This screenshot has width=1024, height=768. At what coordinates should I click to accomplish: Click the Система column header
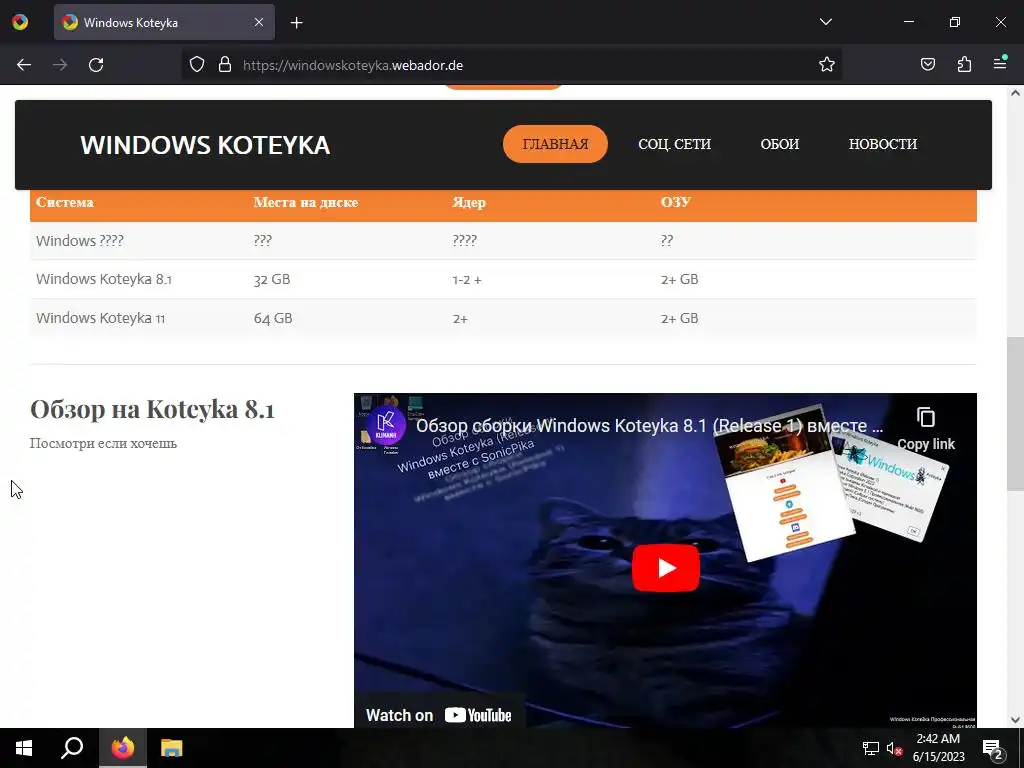(x=65, y=202)
